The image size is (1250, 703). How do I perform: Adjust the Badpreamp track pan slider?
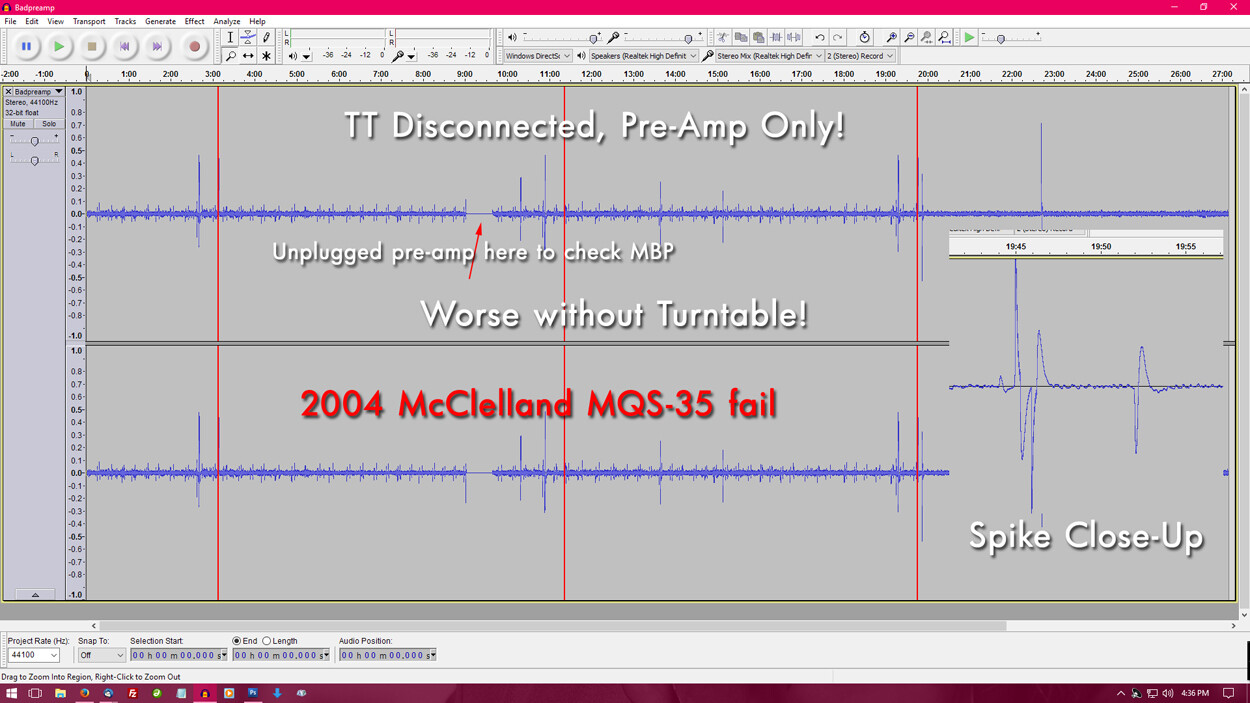(34, 160)
